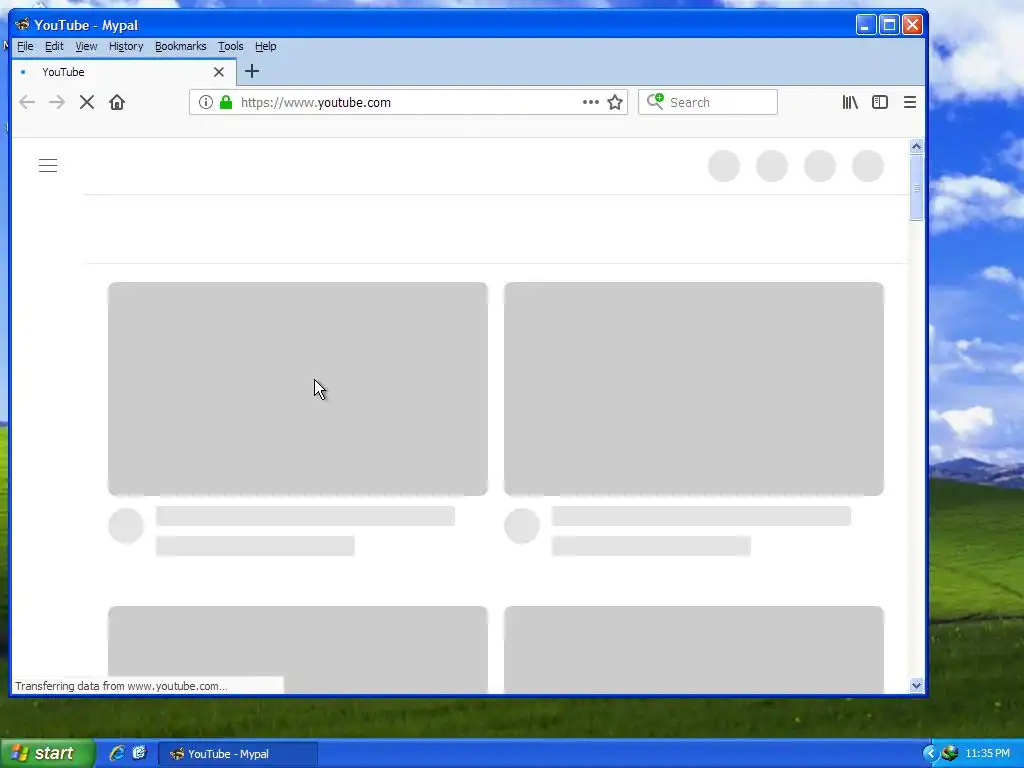Show site information for youtube.com
Screen dimensions: 1024x768
[206, 103]
